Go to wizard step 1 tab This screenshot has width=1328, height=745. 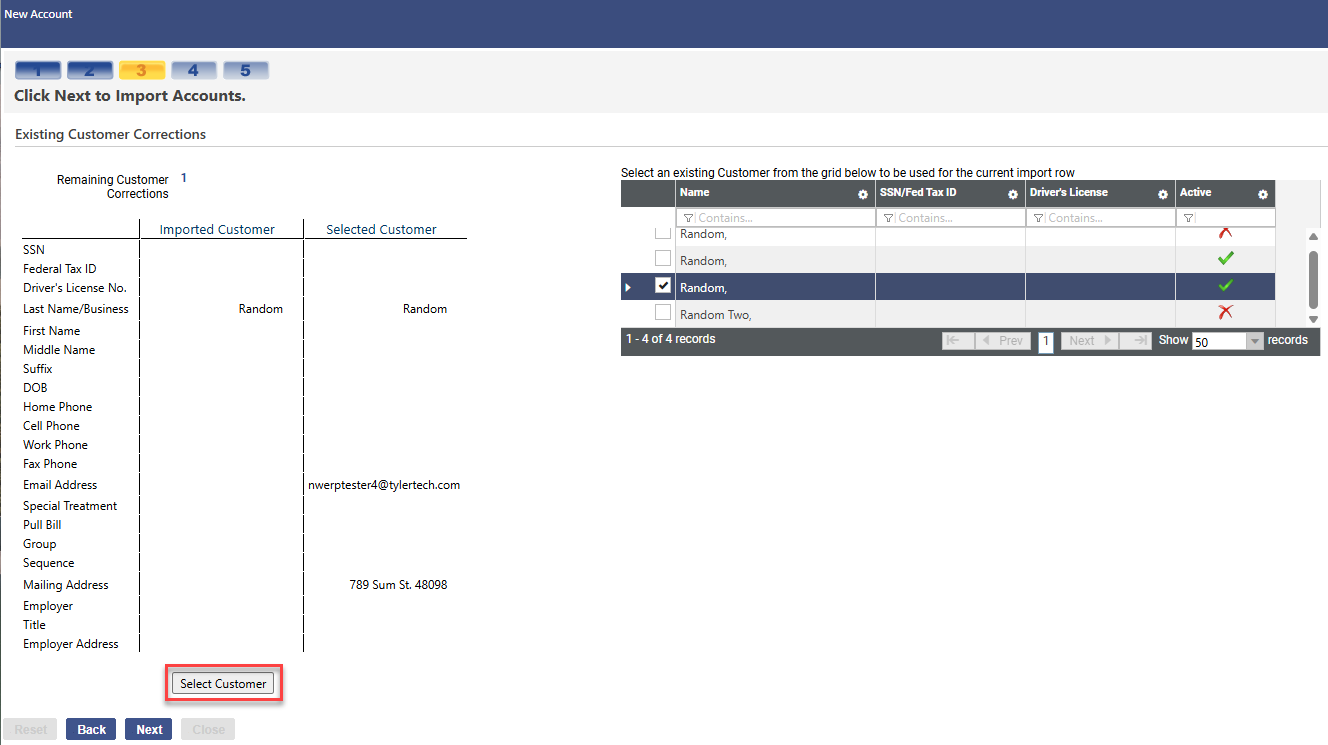click(38, 71)
